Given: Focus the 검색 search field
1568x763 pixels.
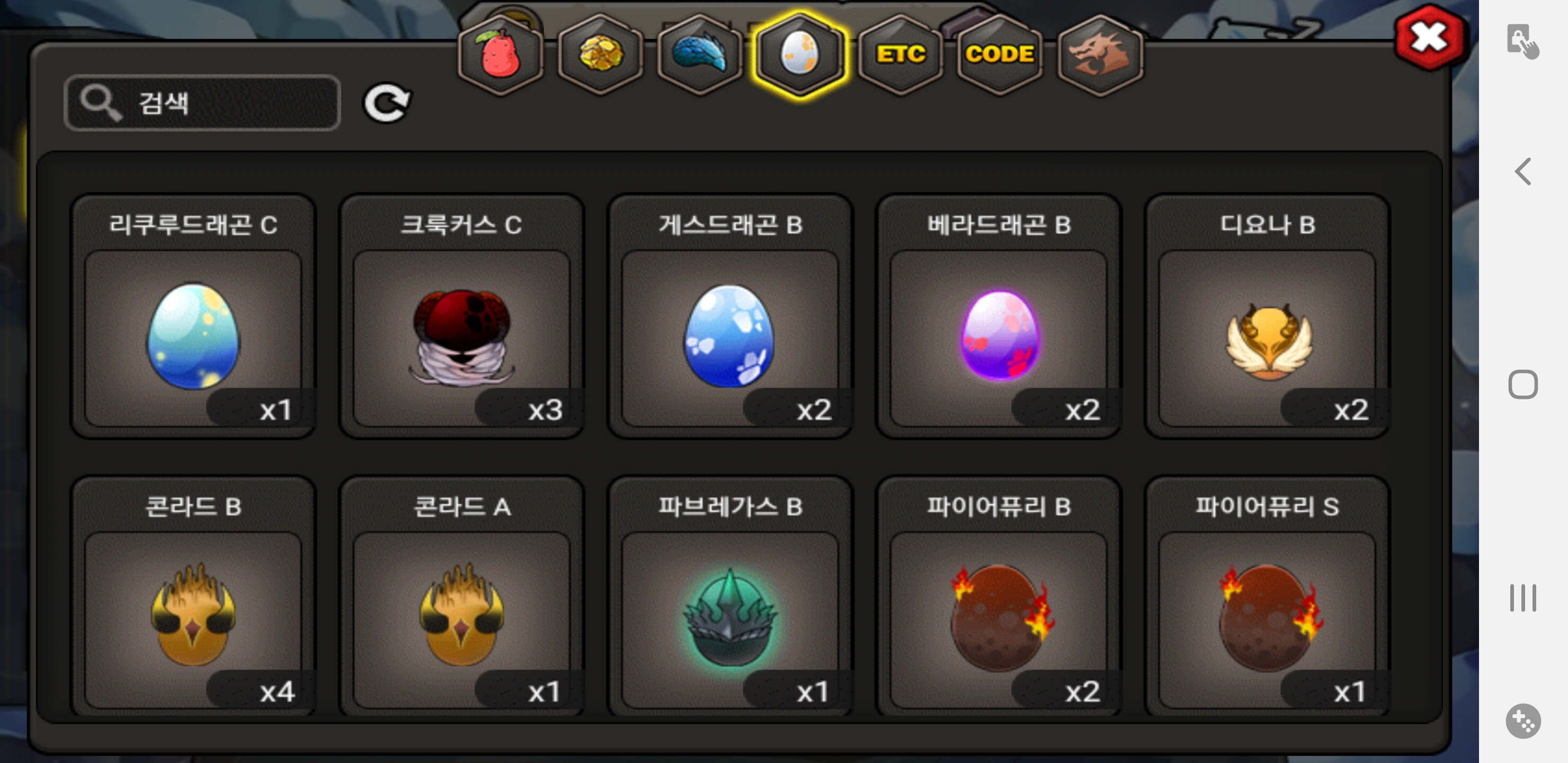Looking at the screenshot, I should pos(202,103).
